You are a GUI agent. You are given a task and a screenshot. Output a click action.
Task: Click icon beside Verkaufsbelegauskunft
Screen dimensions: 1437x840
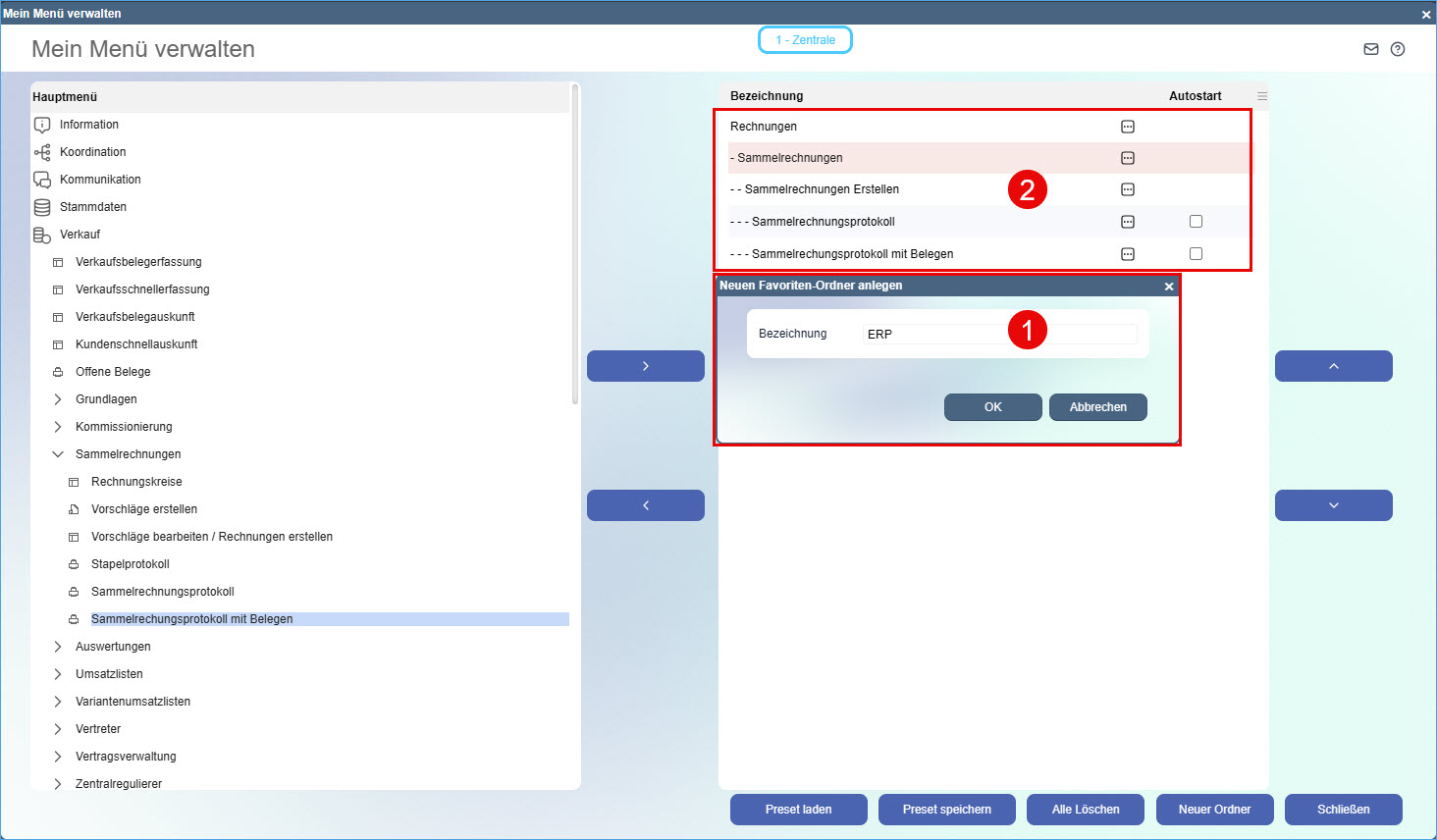pyautogui.click(x=58, y=317)
